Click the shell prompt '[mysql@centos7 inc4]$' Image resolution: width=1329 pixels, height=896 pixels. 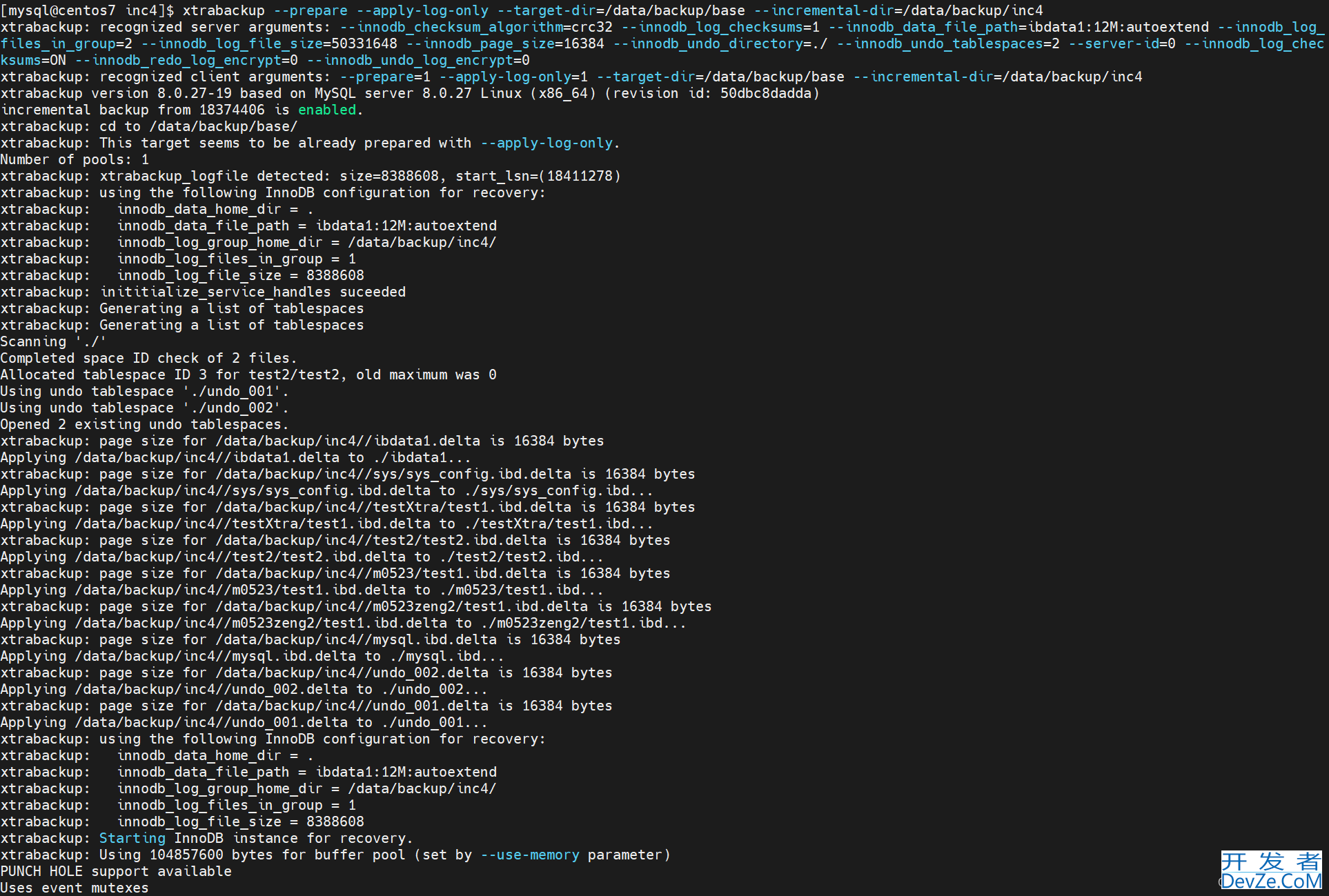[88, 10]
